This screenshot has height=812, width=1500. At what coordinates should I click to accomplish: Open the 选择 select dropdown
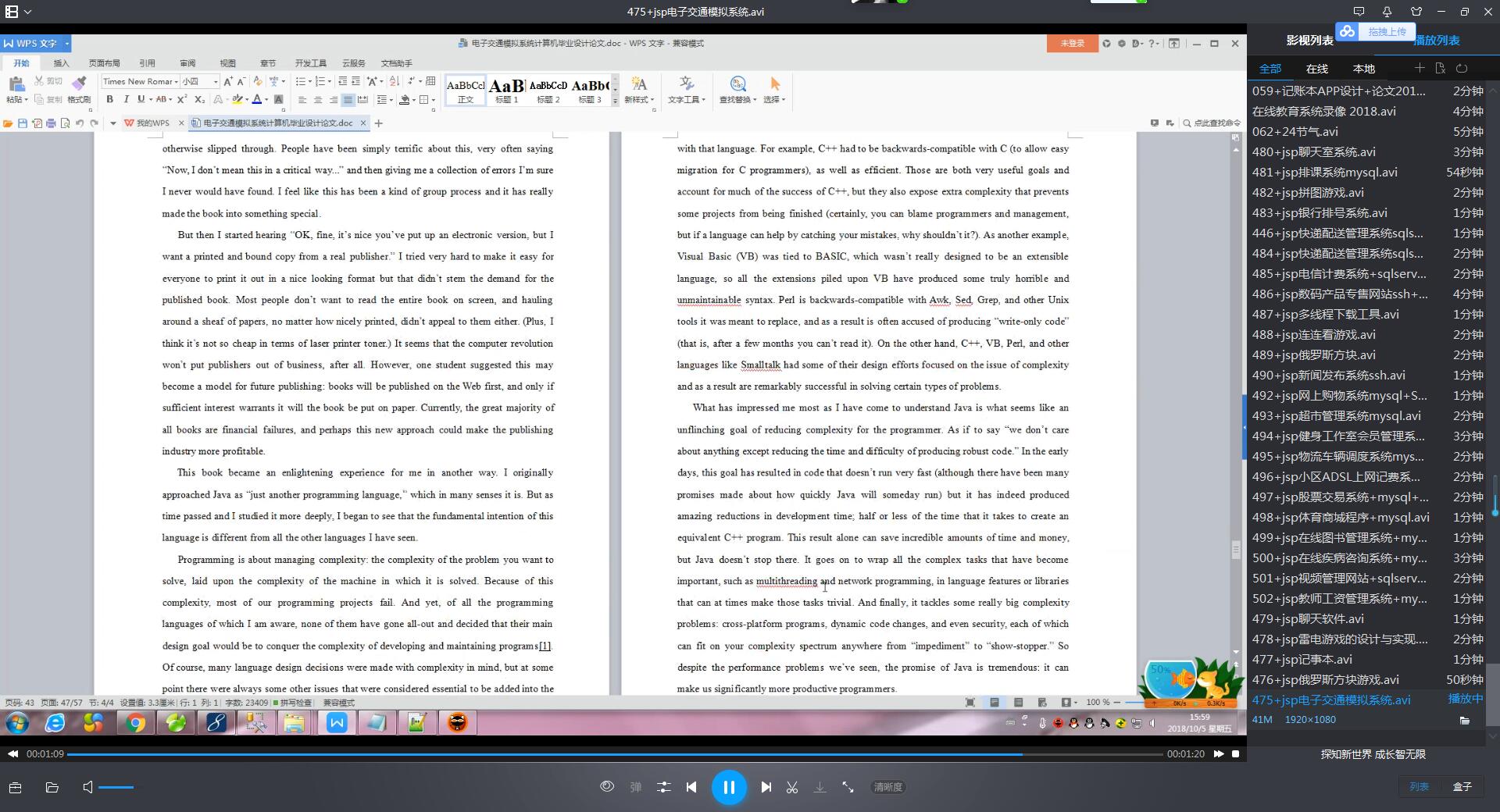774,89
